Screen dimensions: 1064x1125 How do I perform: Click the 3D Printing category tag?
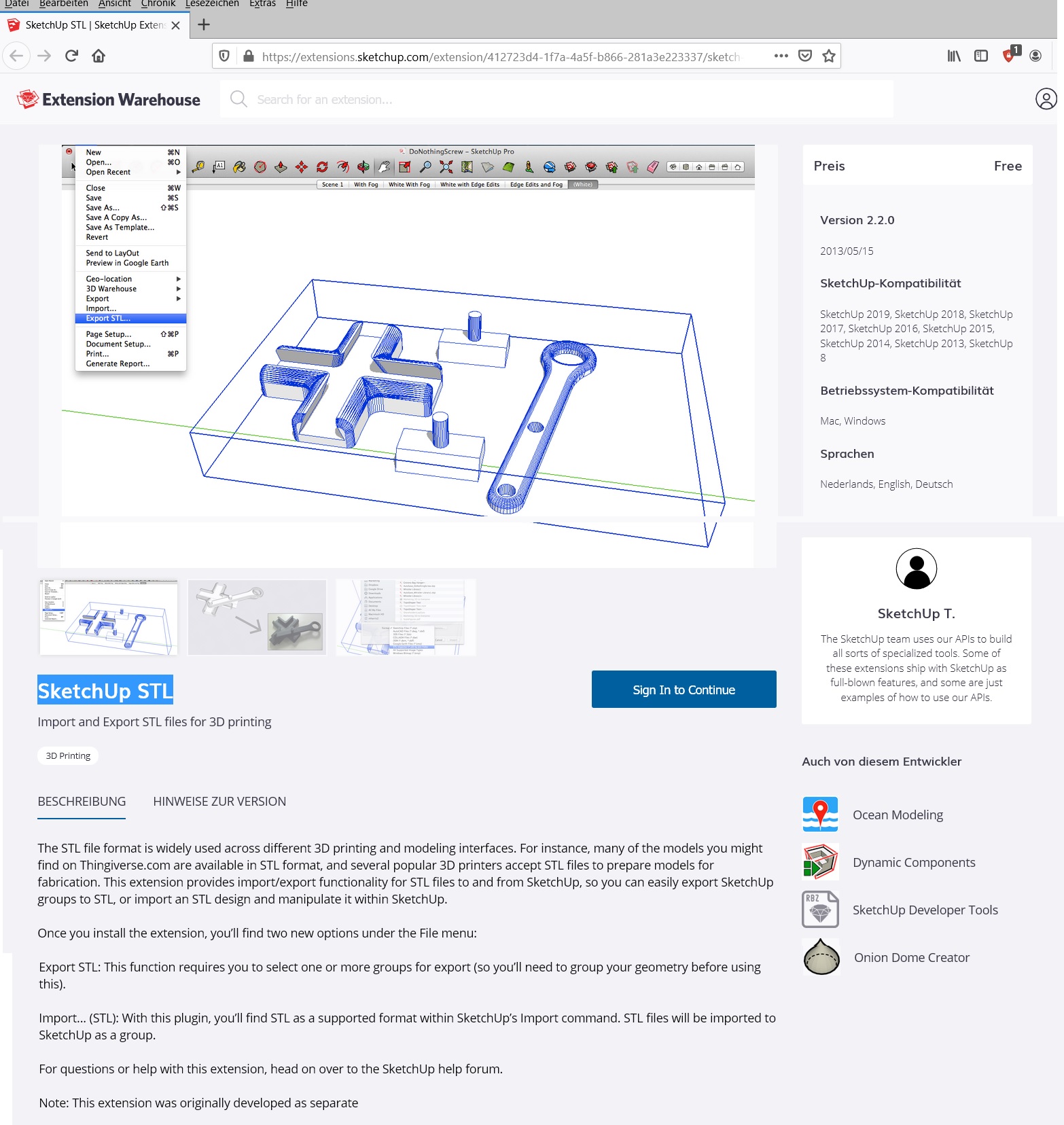(68, 755)
